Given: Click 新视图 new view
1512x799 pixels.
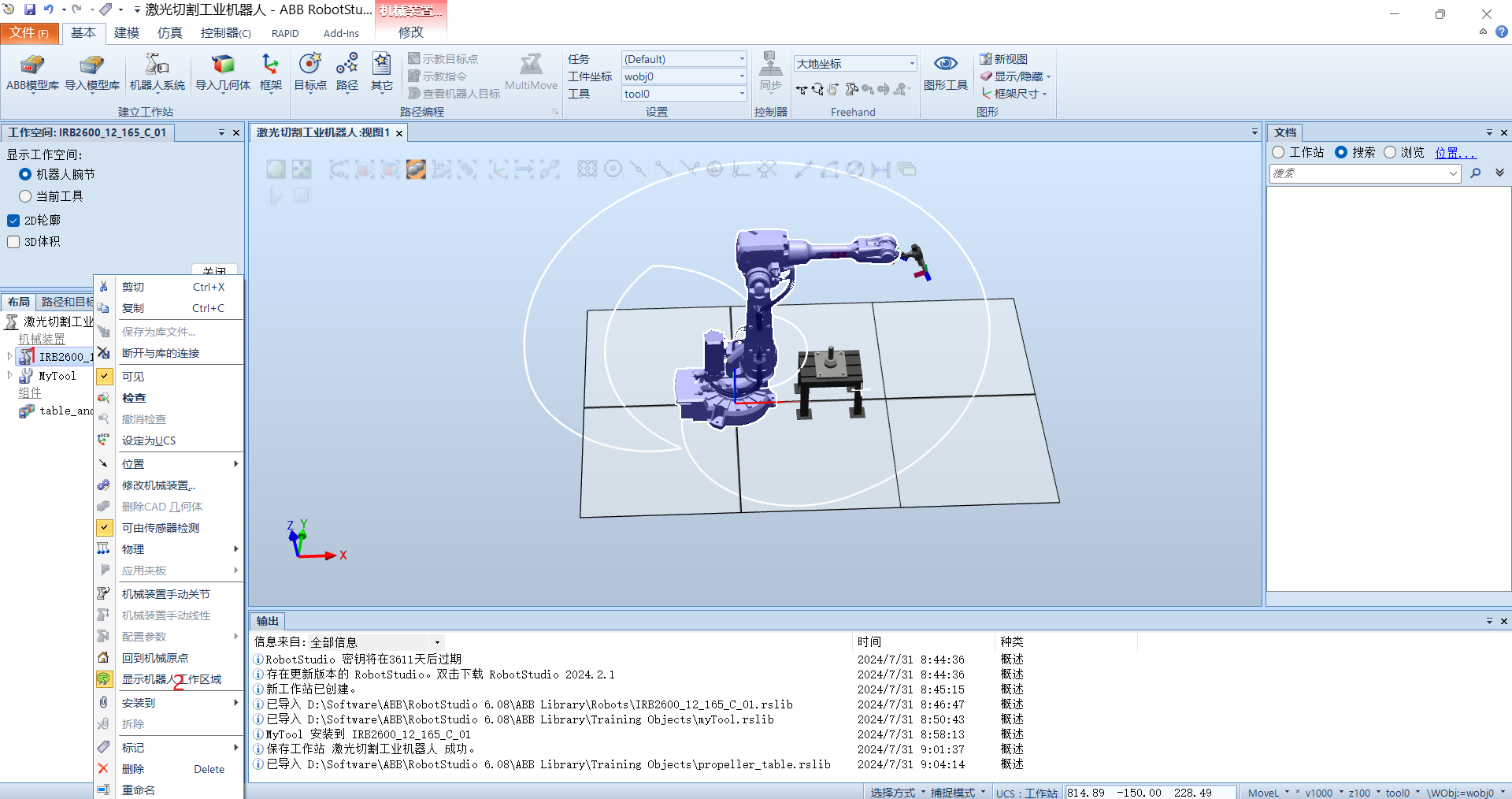Looking at the screenshot, I should tap(1004, 59).
